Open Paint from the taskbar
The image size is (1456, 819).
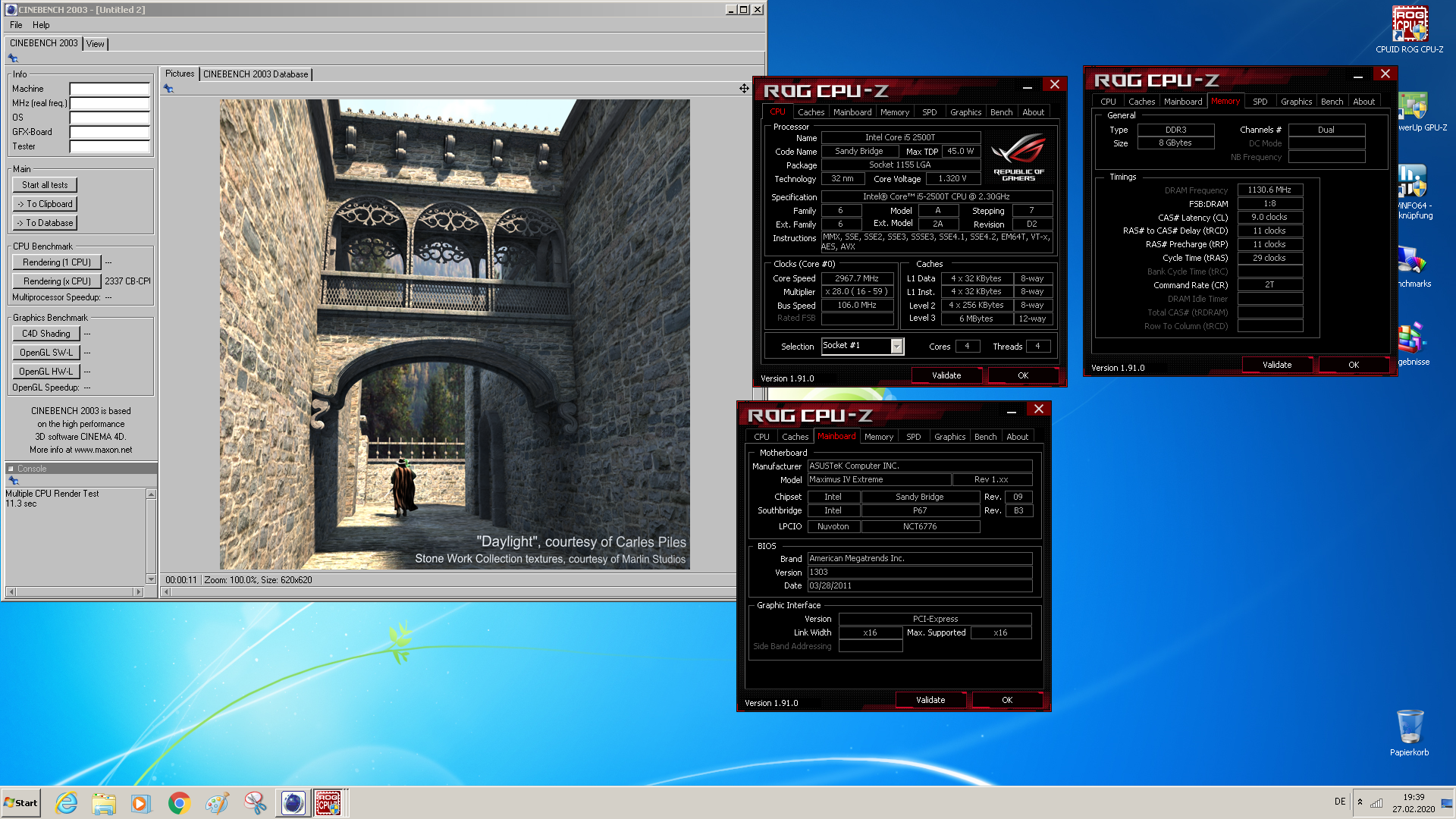[x=217, y=802]
